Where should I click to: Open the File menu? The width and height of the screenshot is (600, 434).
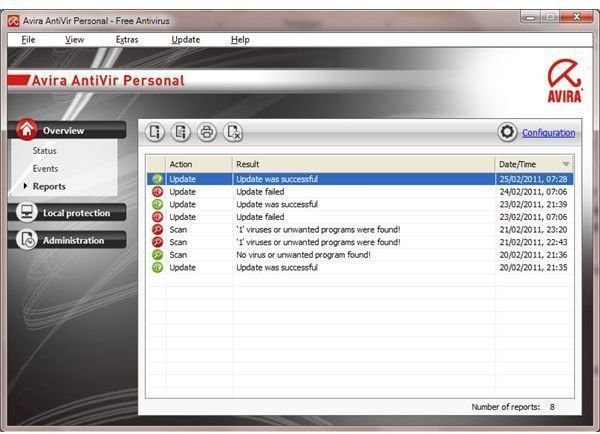pyautogui.click(x=28, y=40)
